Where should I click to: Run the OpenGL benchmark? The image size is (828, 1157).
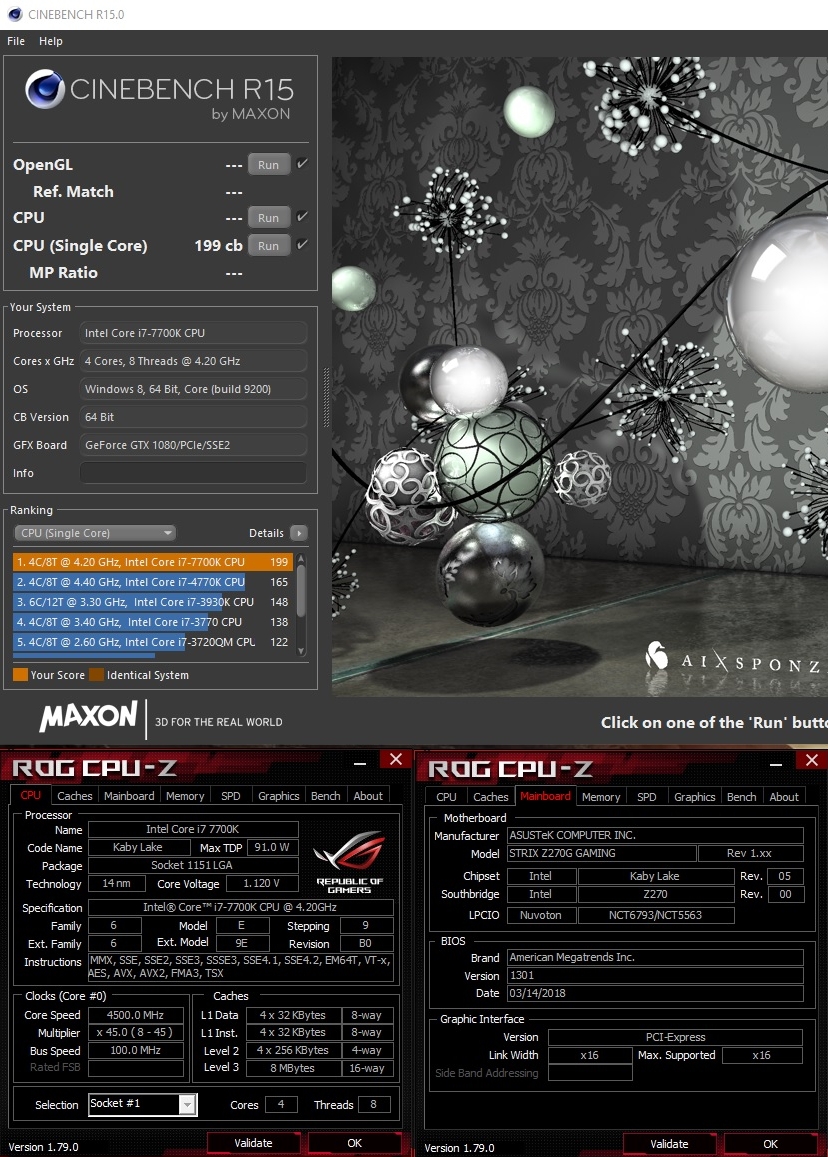tap(269, 165)
